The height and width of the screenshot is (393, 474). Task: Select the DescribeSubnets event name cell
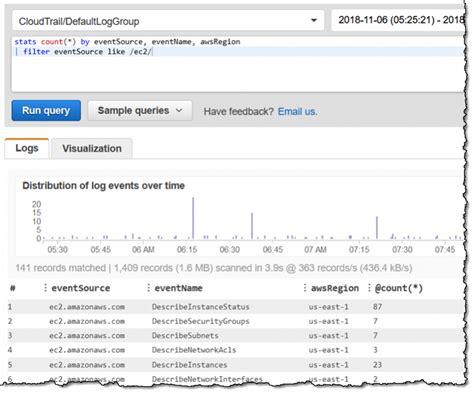pos(185,336)
